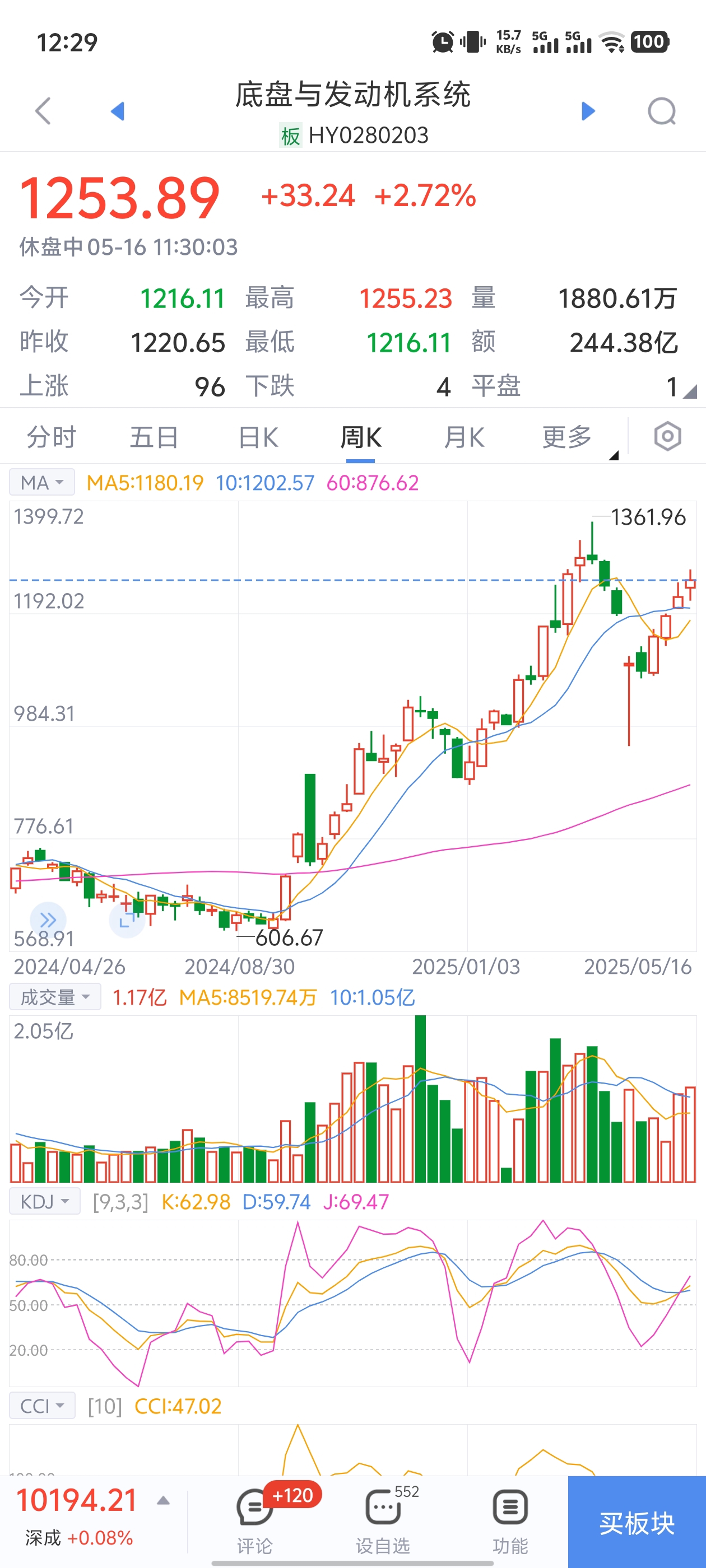This screenshot has width=706, height=1568.
Task: Go to next sector with right triangle
Action: coord(588,111)
